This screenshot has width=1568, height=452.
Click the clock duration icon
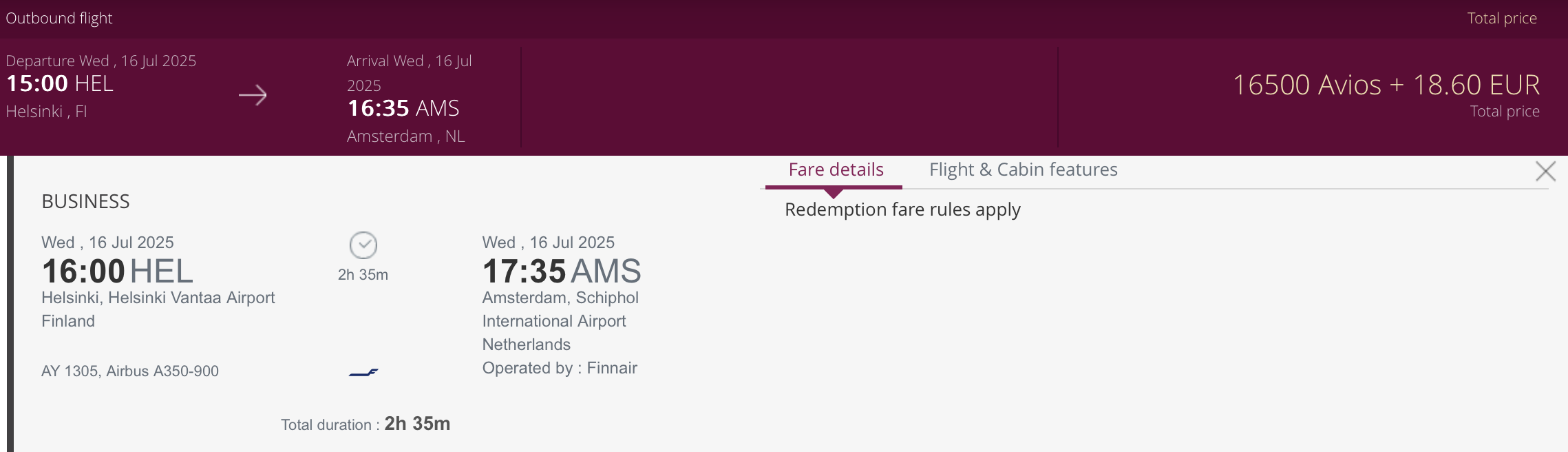pyautogui.click(x=363, y=245)
